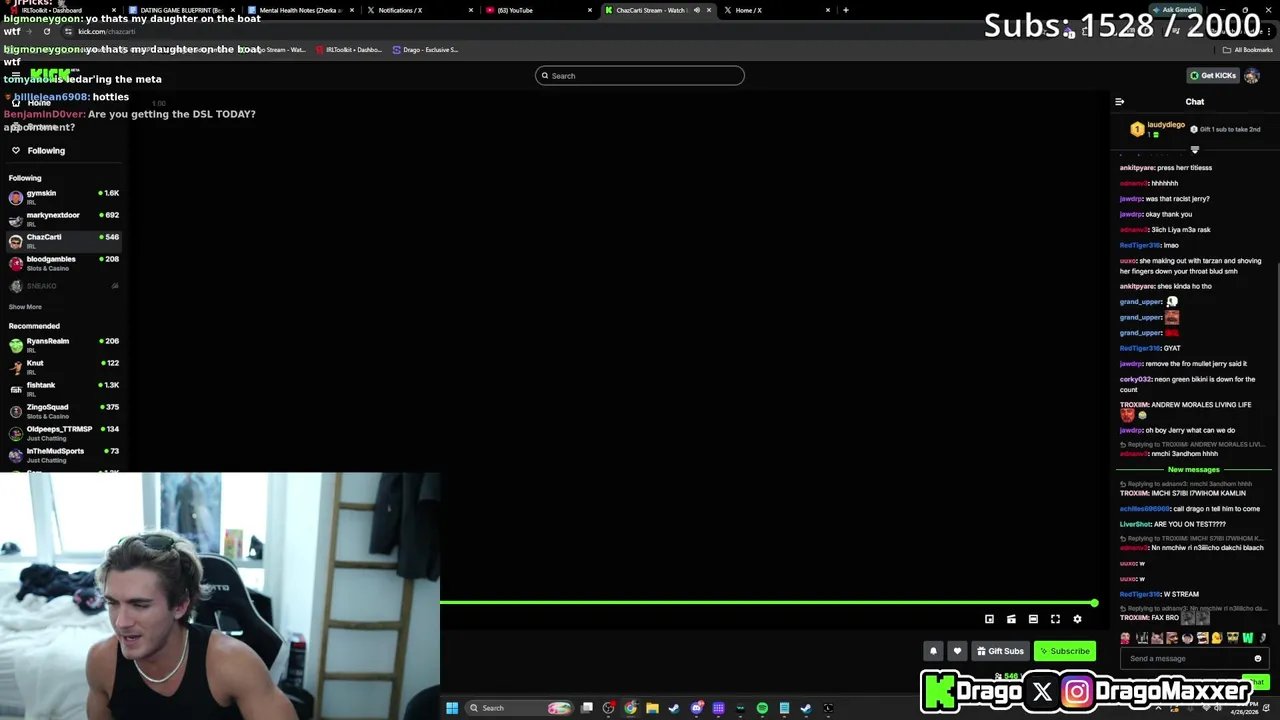The image size is (1280, 720).
Task: Switch to YouTube browser tab
Action: 537,10
